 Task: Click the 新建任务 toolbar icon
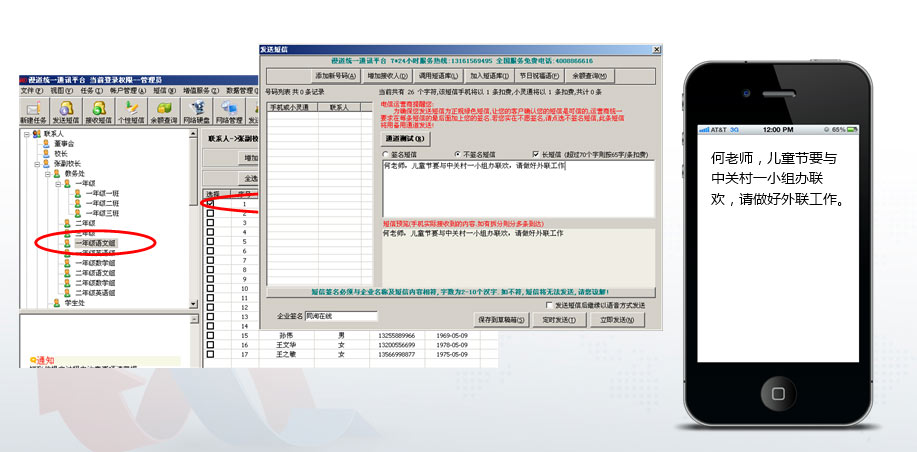[x=34, y=111]
